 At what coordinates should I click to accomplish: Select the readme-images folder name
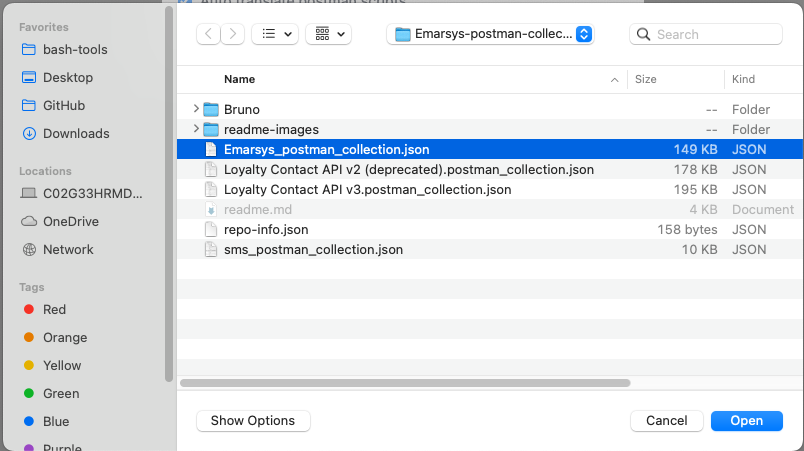tap(271, 130)
